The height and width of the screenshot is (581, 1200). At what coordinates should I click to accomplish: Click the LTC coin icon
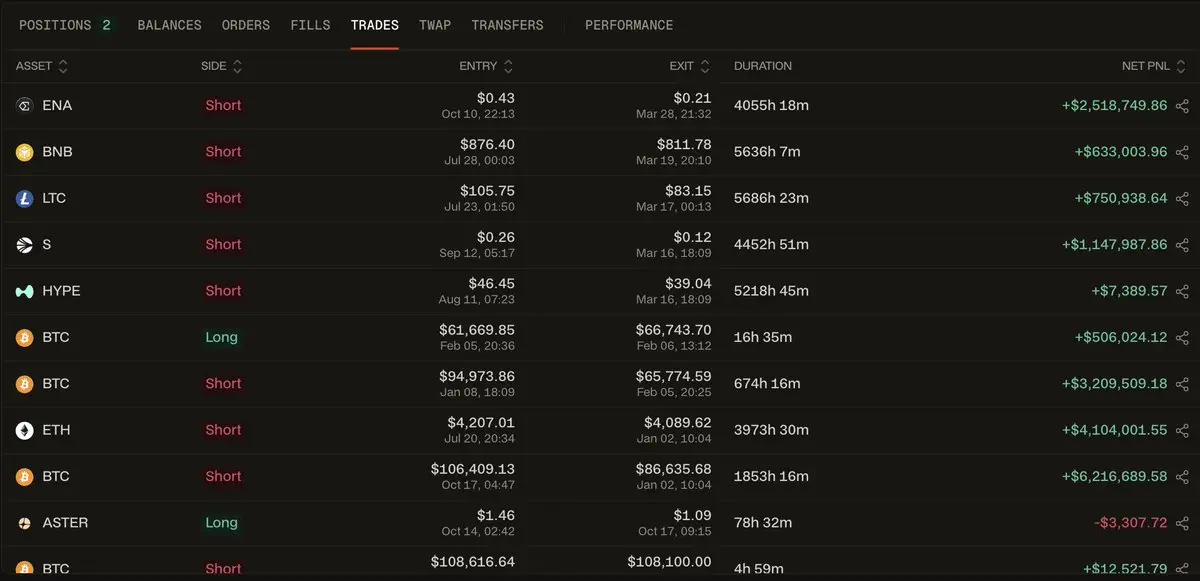25,198
